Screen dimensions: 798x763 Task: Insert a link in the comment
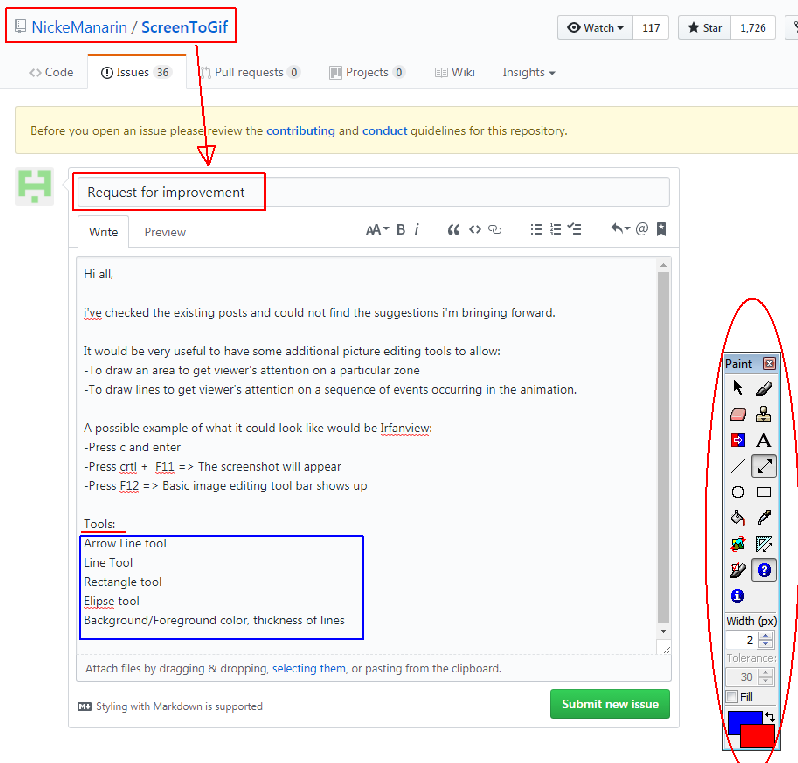coord(495,230)
